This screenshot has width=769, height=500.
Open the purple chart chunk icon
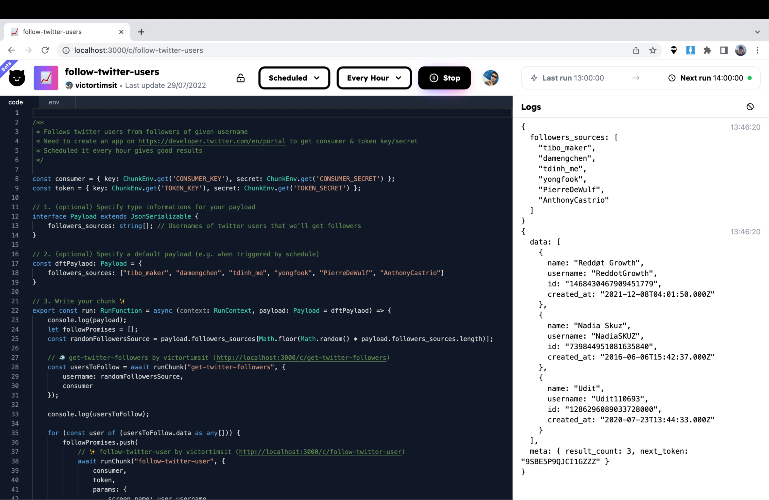tap(46, 78)
